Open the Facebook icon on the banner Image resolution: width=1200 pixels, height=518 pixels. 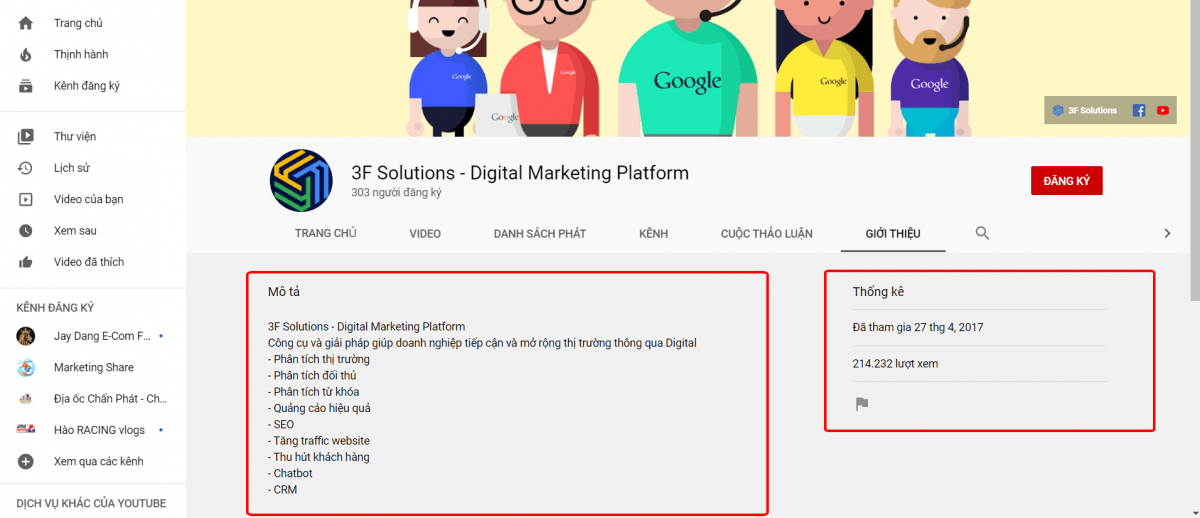pyautogui.click(x=1138, y=110)
